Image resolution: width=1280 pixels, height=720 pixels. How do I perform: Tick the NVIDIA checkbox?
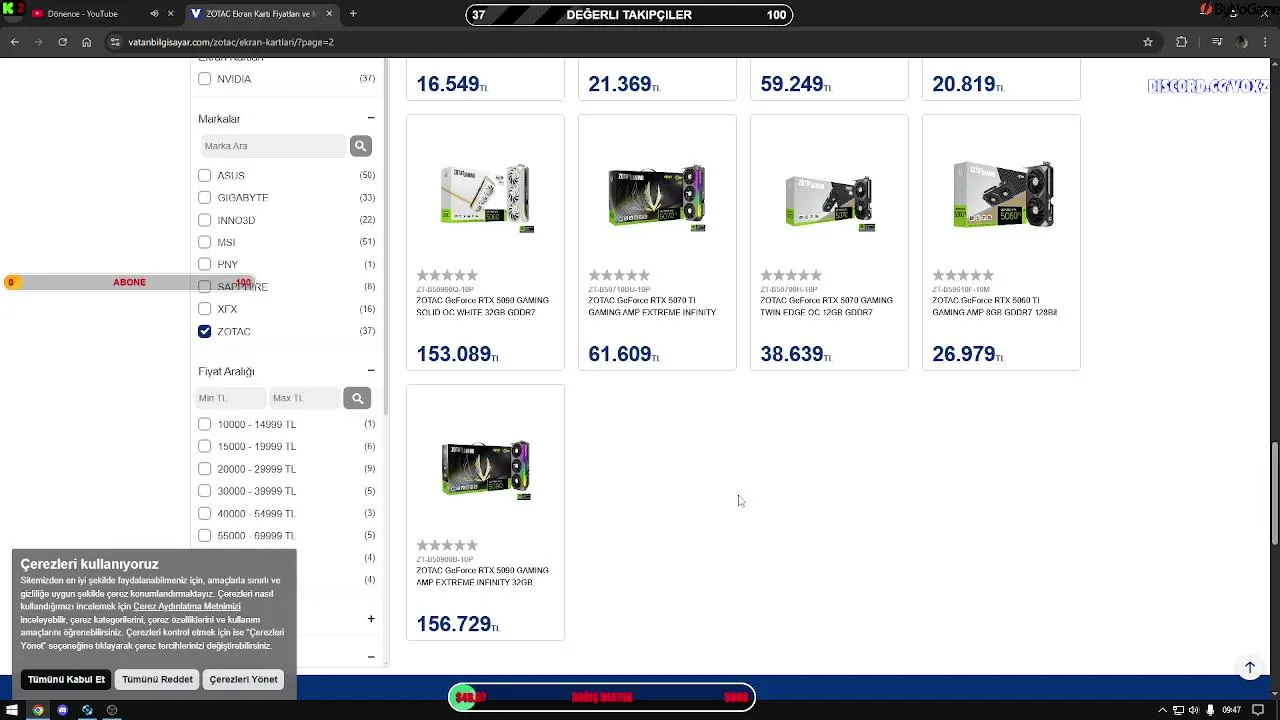[x=204, y=79]
